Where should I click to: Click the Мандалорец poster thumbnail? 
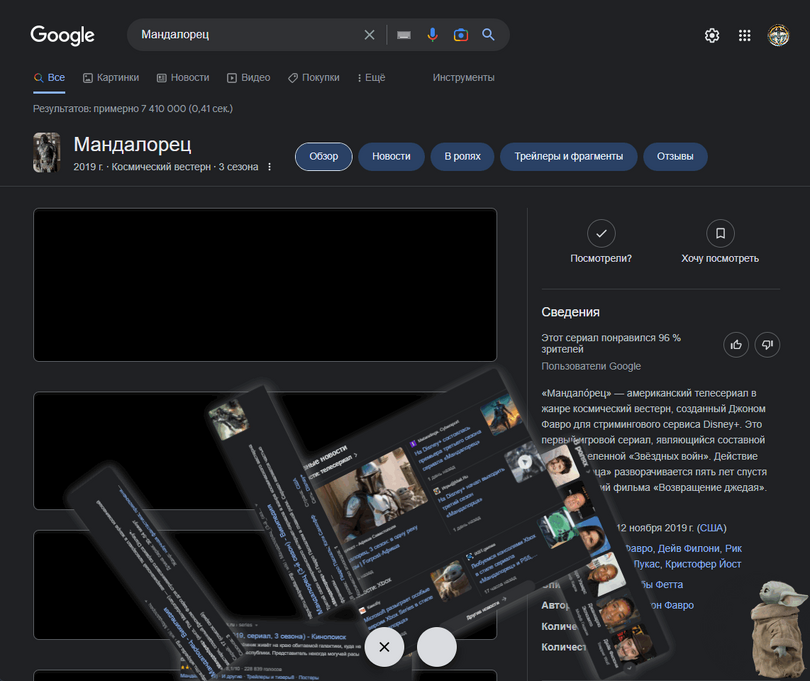[46, 152]
